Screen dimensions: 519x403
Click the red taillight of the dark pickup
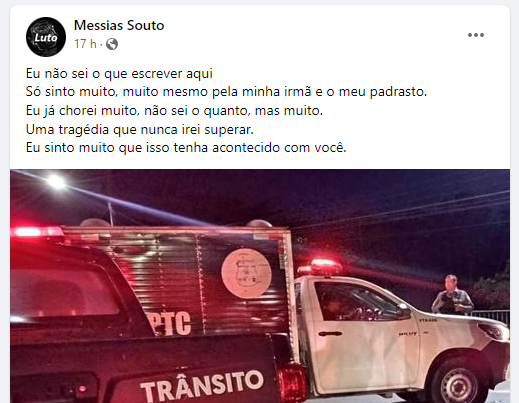[x=292, y=383]
